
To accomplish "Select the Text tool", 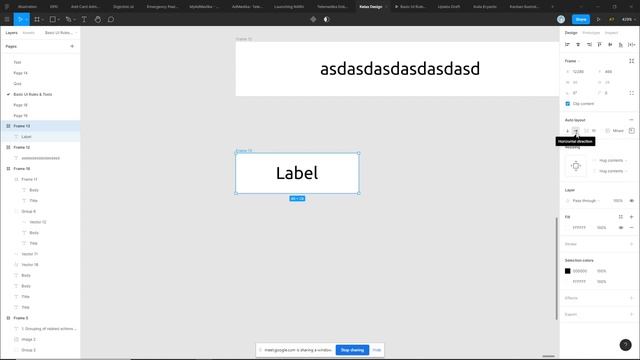I will pyautogui.click(x=84, y=19).
